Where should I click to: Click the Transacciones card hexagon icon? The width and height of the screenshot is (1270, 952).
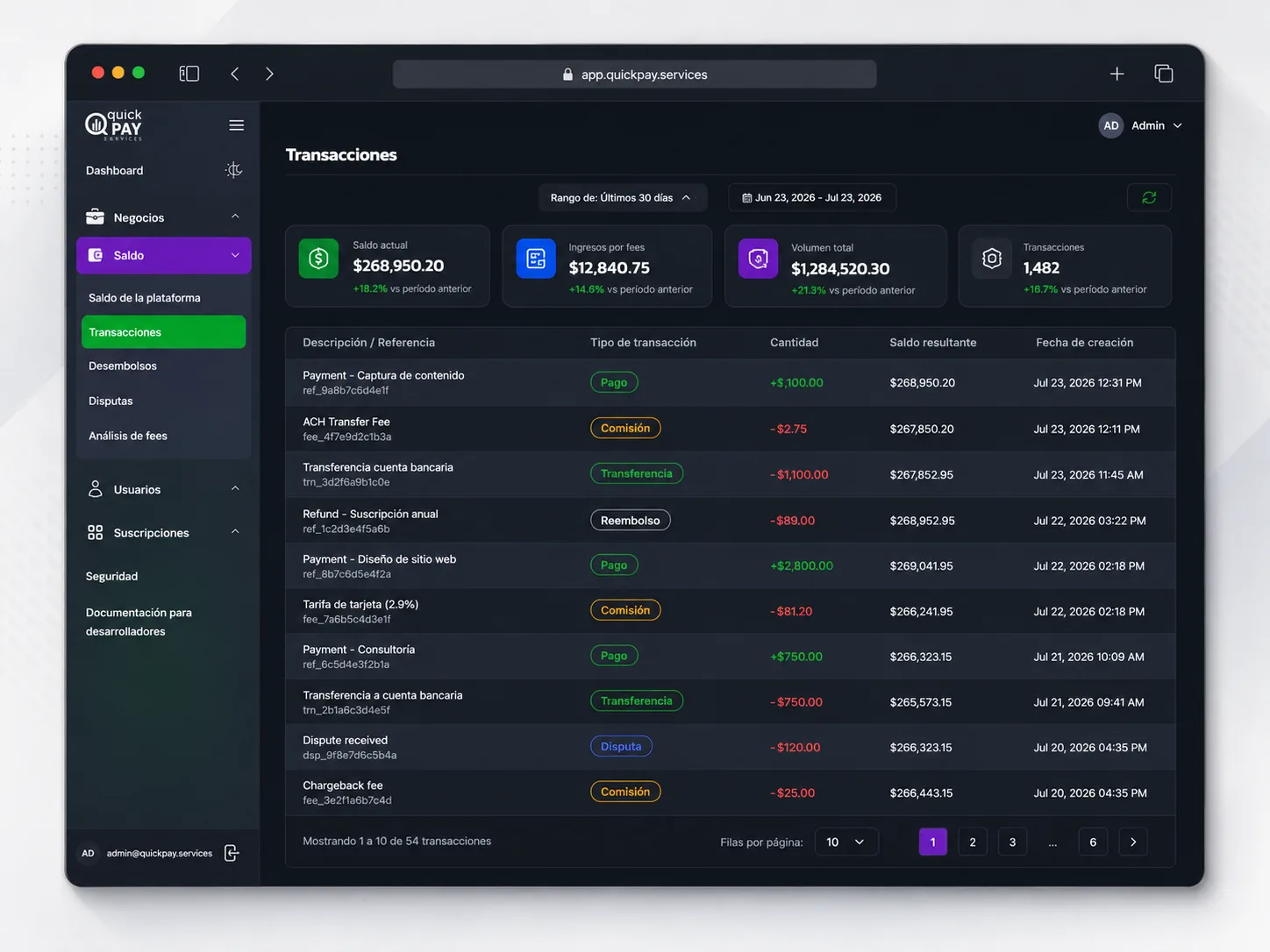pyautogui.click(x=992, y=259)
